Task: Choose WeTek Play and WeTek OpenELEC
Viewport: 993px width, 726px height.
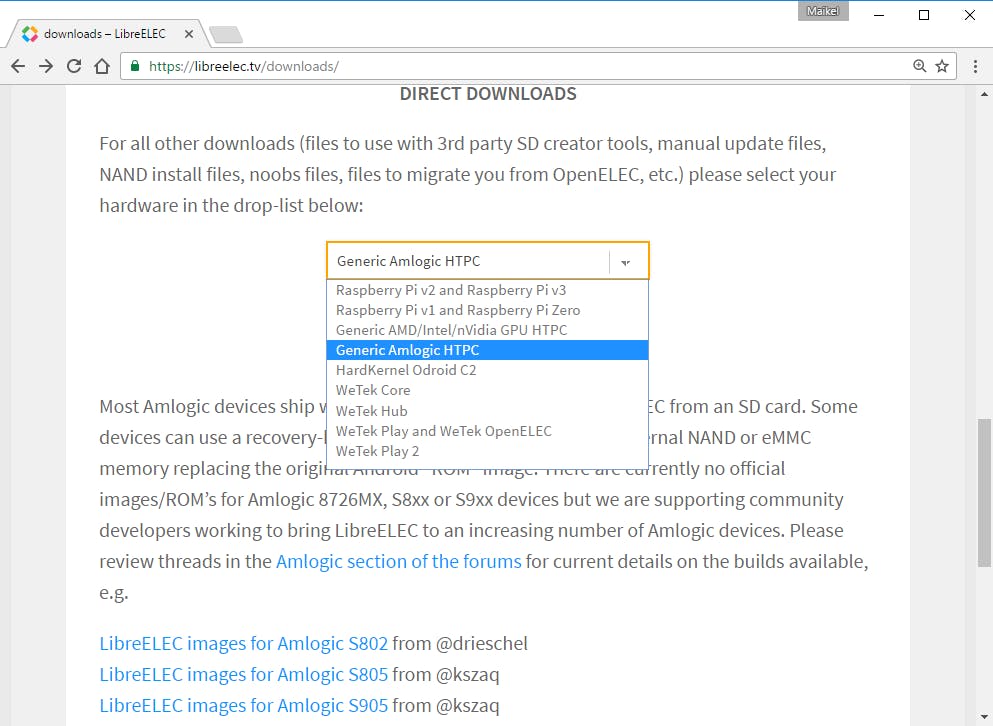Action: [x=488, y=431]
